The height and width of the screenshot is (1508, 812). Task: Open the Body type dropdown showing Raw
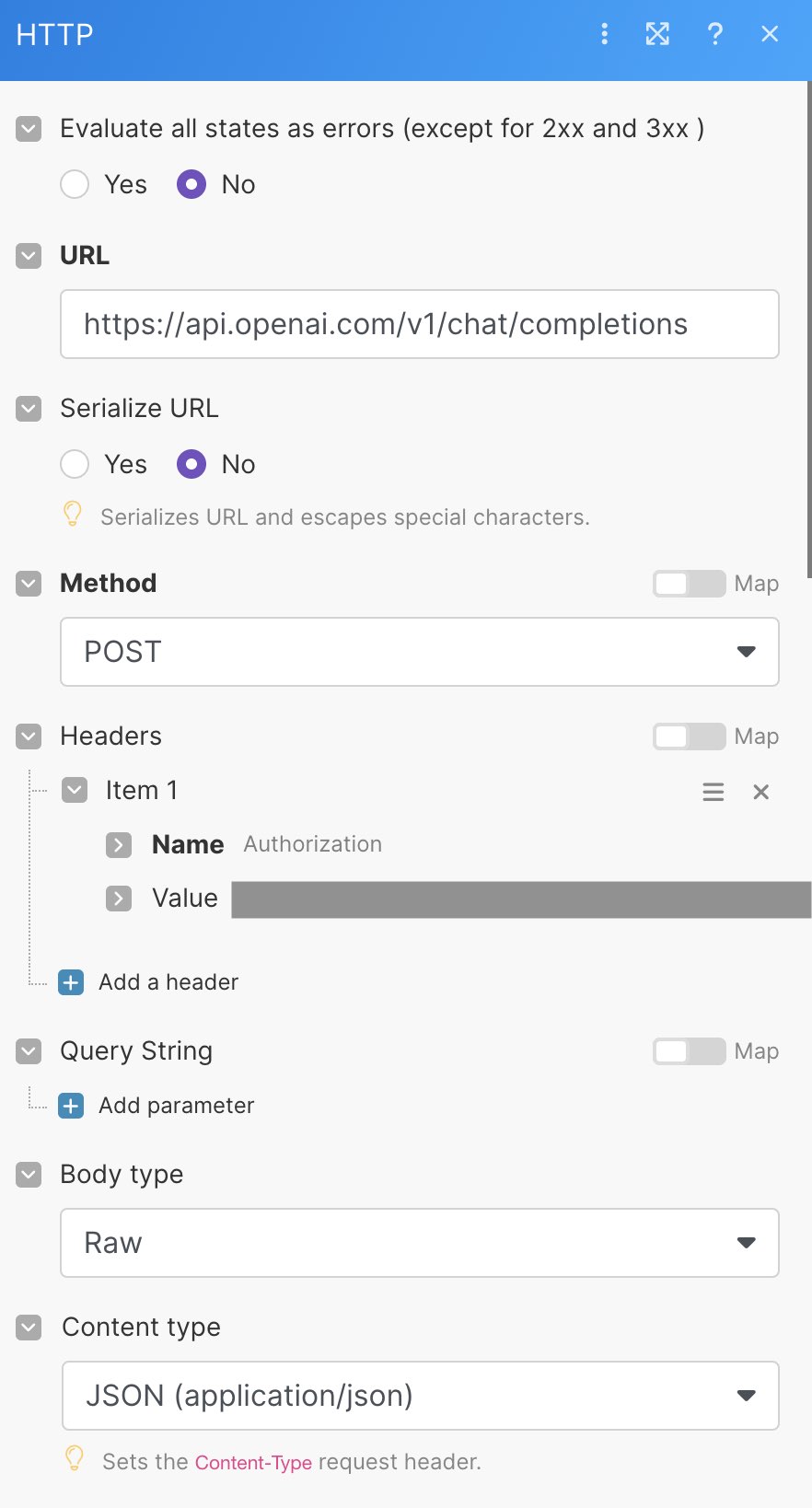420,1243
